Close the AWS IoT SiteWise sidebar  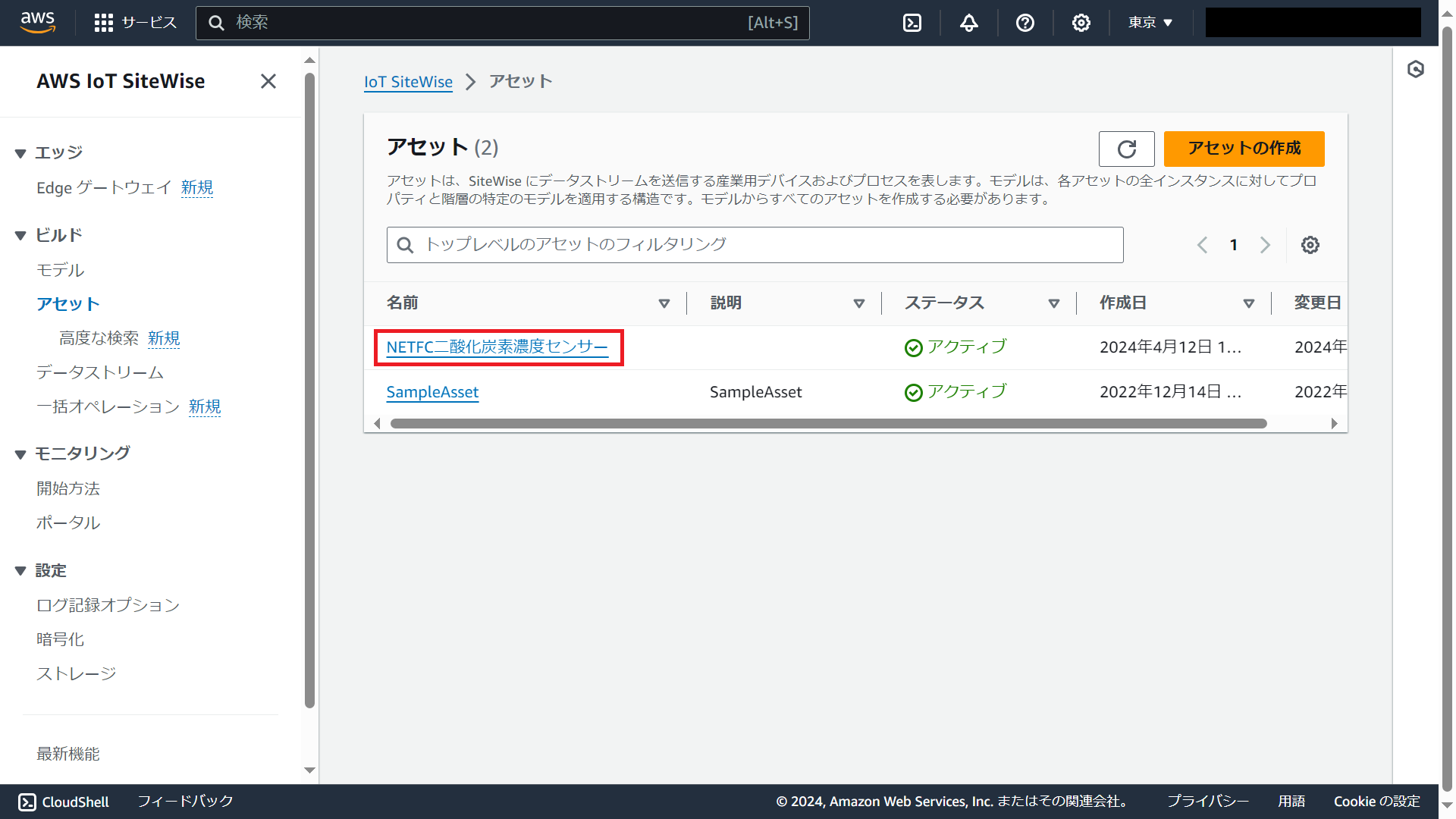[268, 81]
